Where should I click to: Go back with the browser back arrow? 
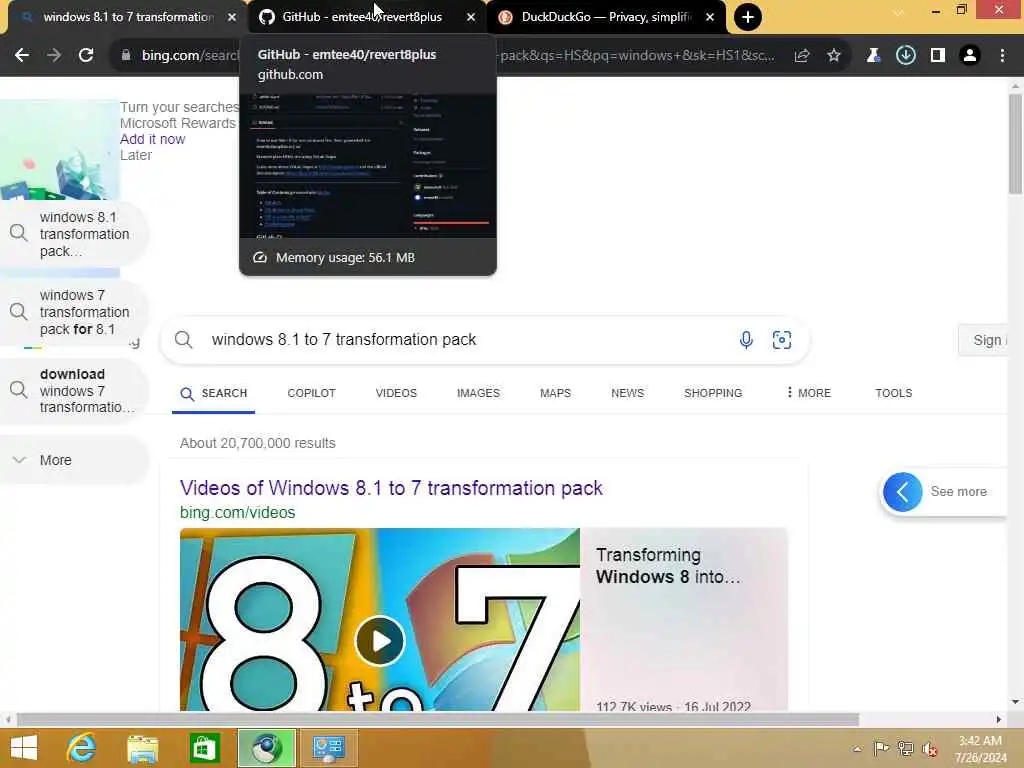(22, 56)
